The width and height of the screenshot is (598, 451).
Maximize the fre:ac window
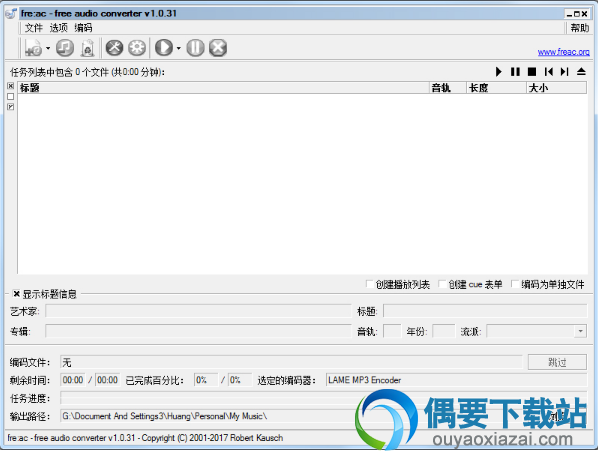pos(577,14)
